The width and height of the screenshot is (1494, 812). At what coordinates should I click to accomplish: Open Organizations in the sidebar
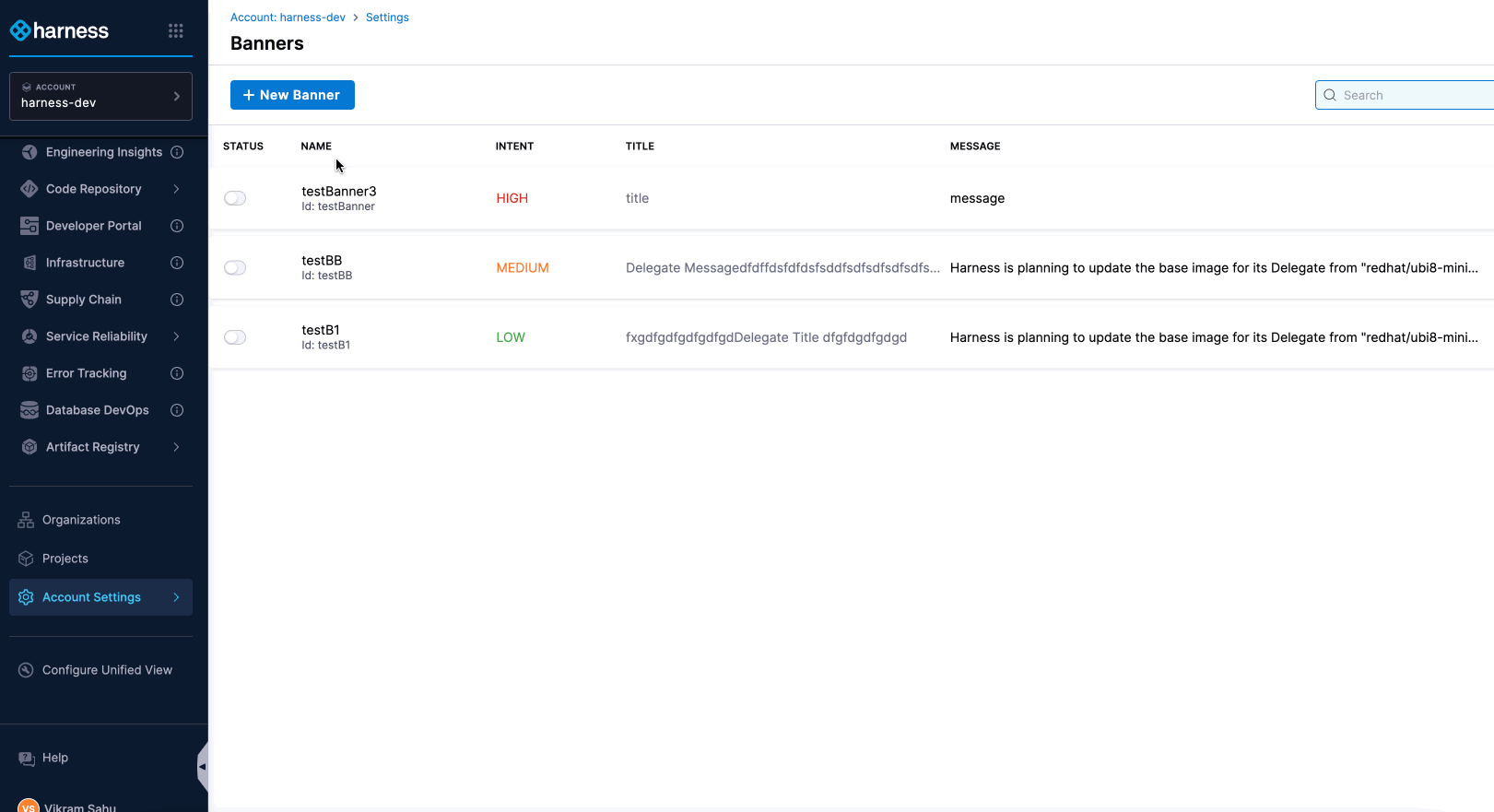(81, 520)
